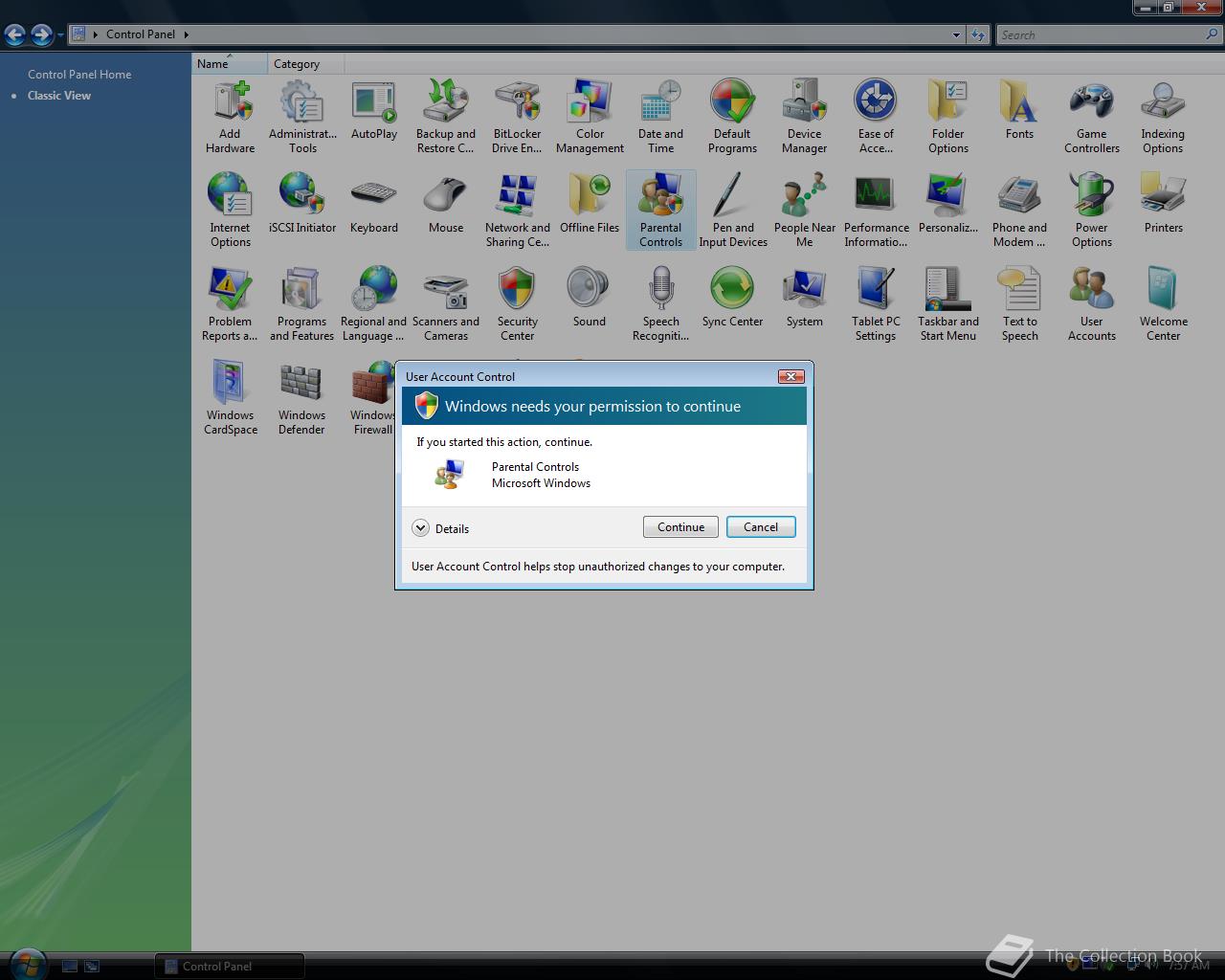The width and height of the screenshot is (1225, 980).
Task: Click Continue in the UAC dialog
Action: pos(680,527)
